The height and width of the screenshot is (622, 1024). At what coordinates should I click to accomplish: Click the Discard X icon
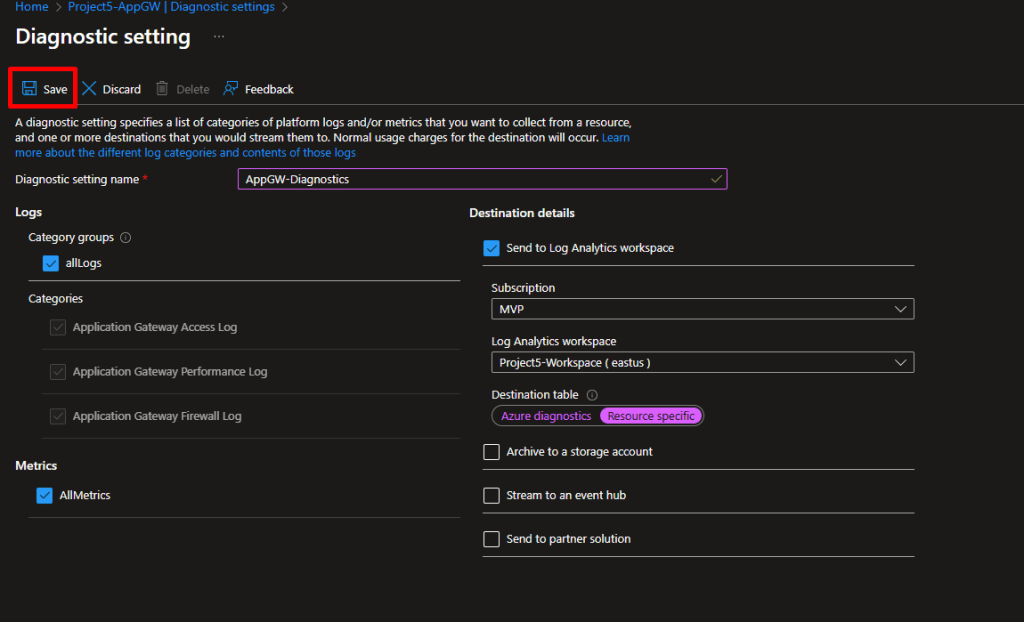click(89, 89)
